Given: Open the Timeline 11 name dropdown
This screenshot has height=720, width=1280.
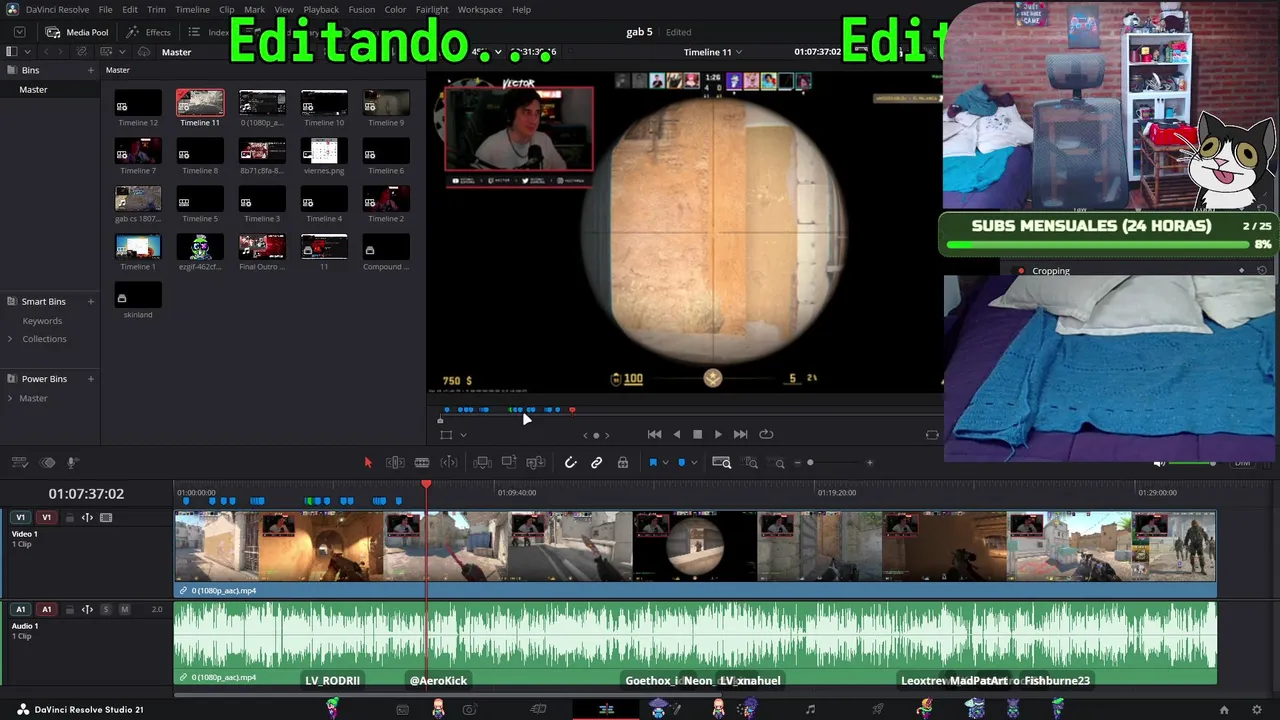Looking at the screenshot, I should (x=738, y=52).
